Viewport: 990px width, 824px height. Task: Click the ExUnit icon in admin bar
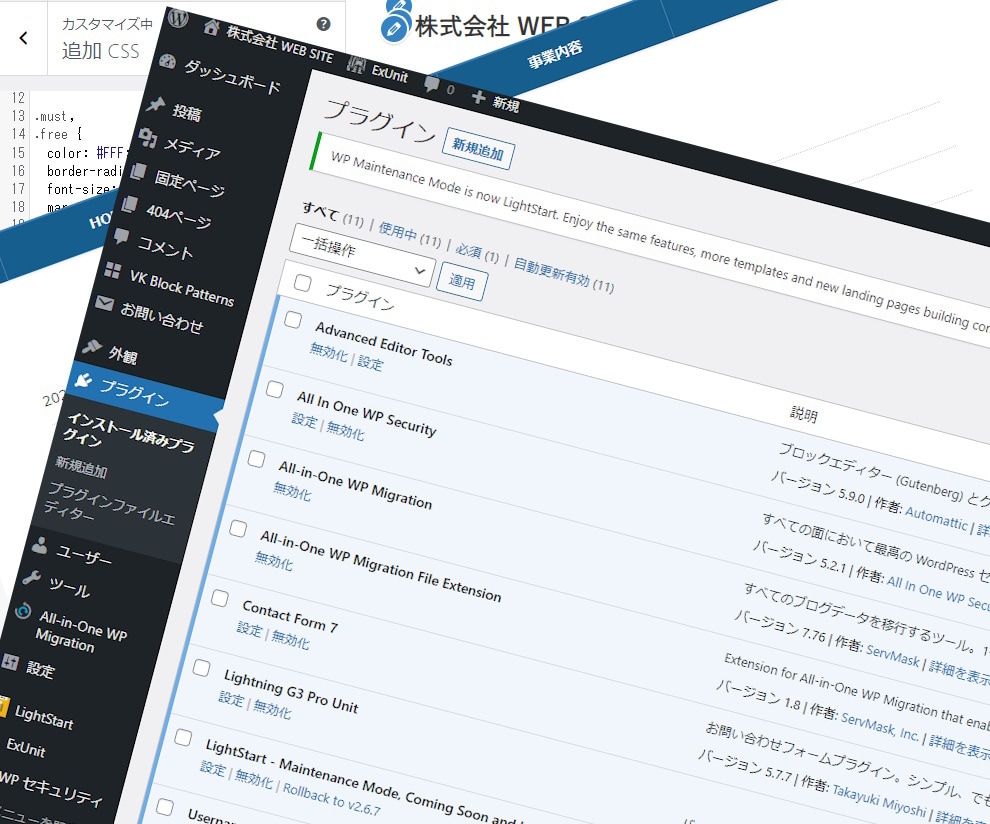tap(357, 64)
